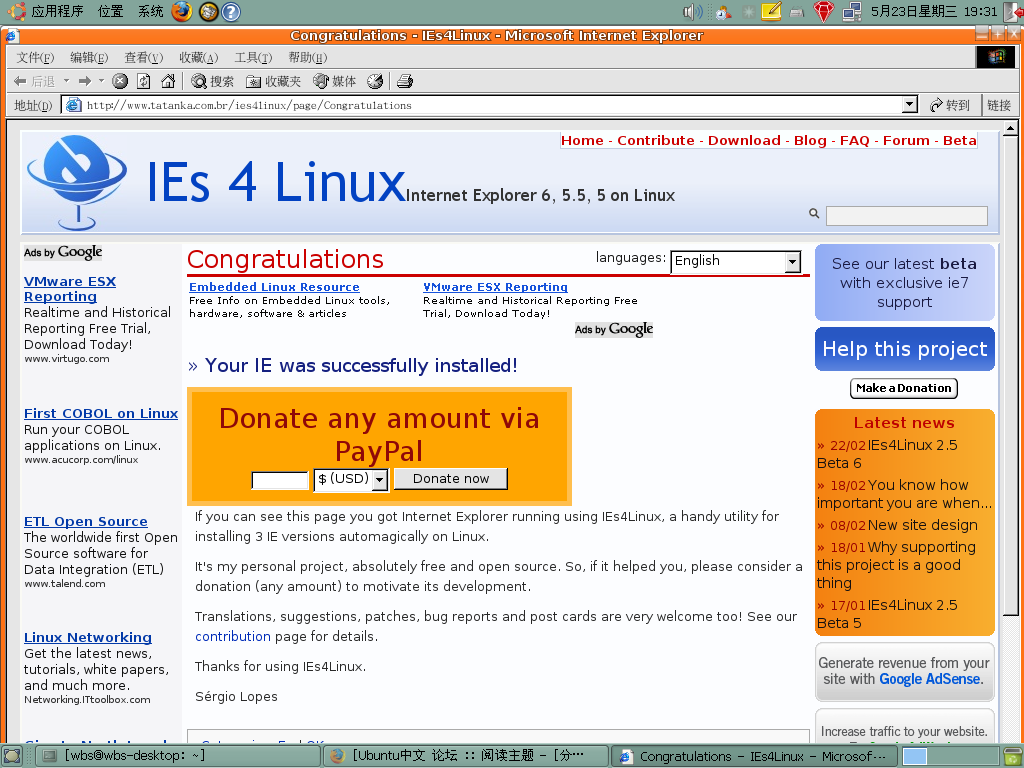Open the 系统 system menu

click(x=150, y=11)
